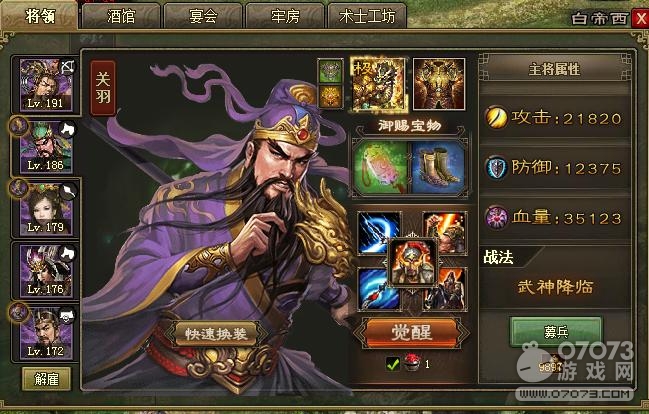This screenshot has width=649, height=414.
Task: Click the golden 极 weapon equipment slot
Action: (x=379, y=85)
